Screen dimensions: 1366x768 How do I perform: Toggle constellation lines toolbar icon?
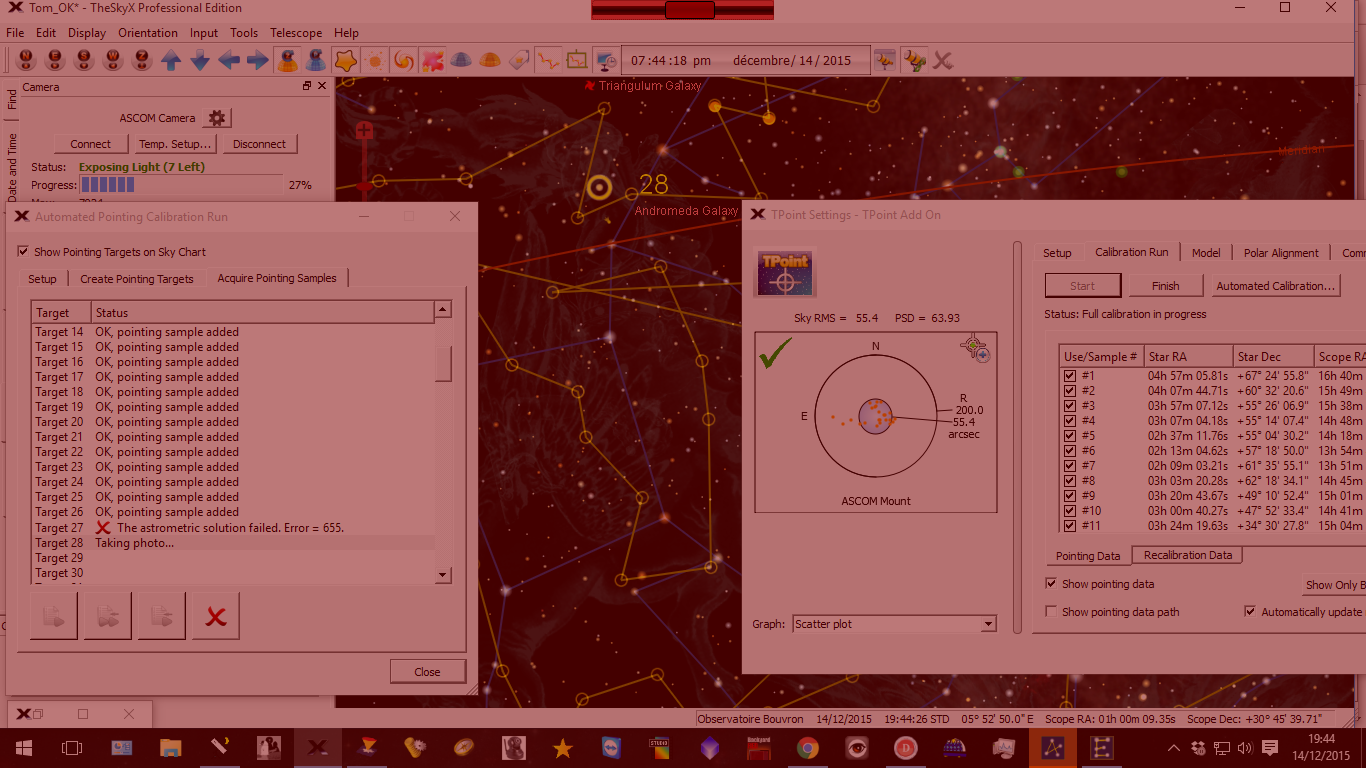pyautogui.click(x=548, y=60)
